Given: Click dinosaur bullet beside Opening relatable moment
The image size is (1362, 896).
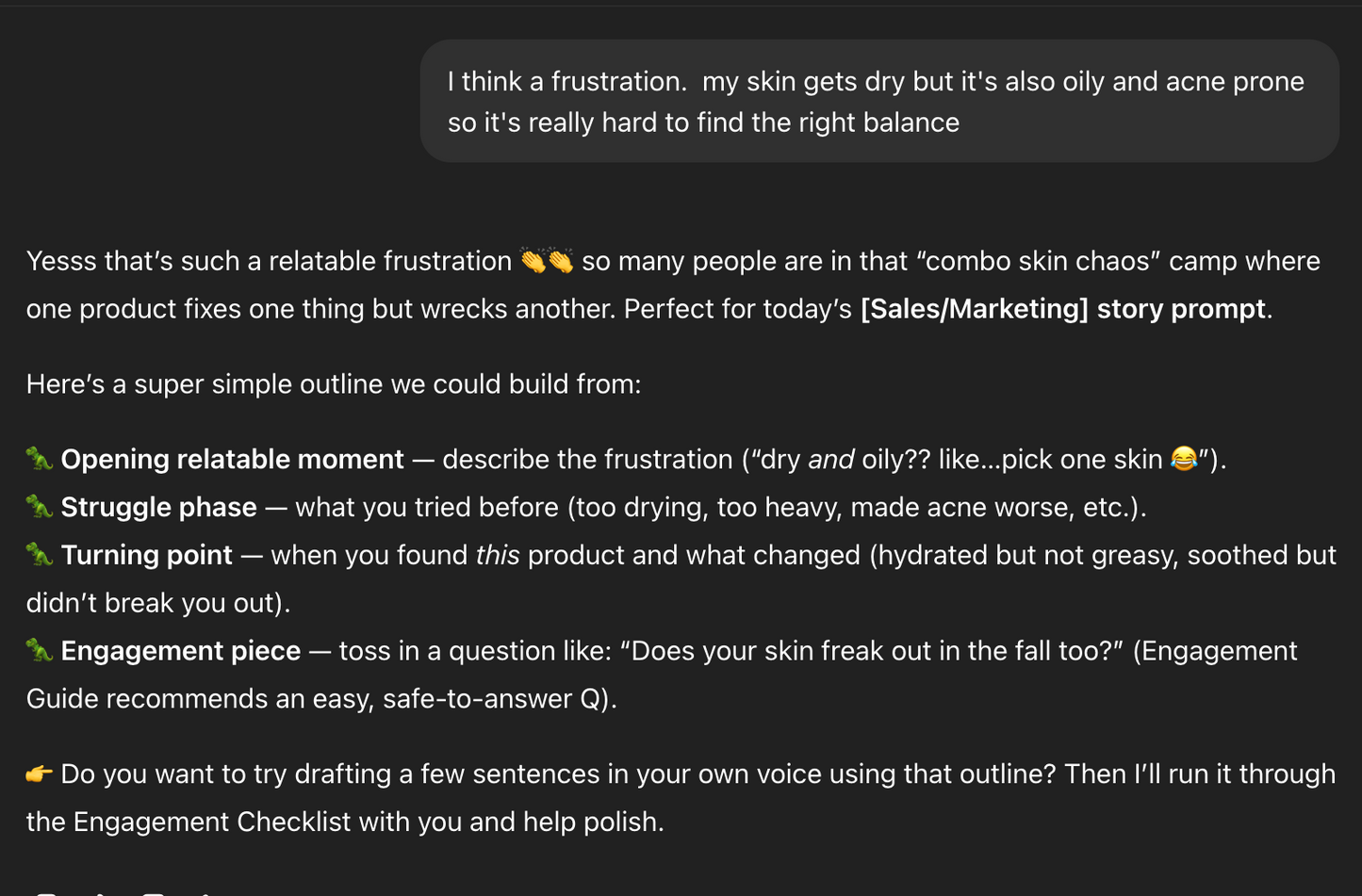Looking at the screenshot, I should 39,459.
